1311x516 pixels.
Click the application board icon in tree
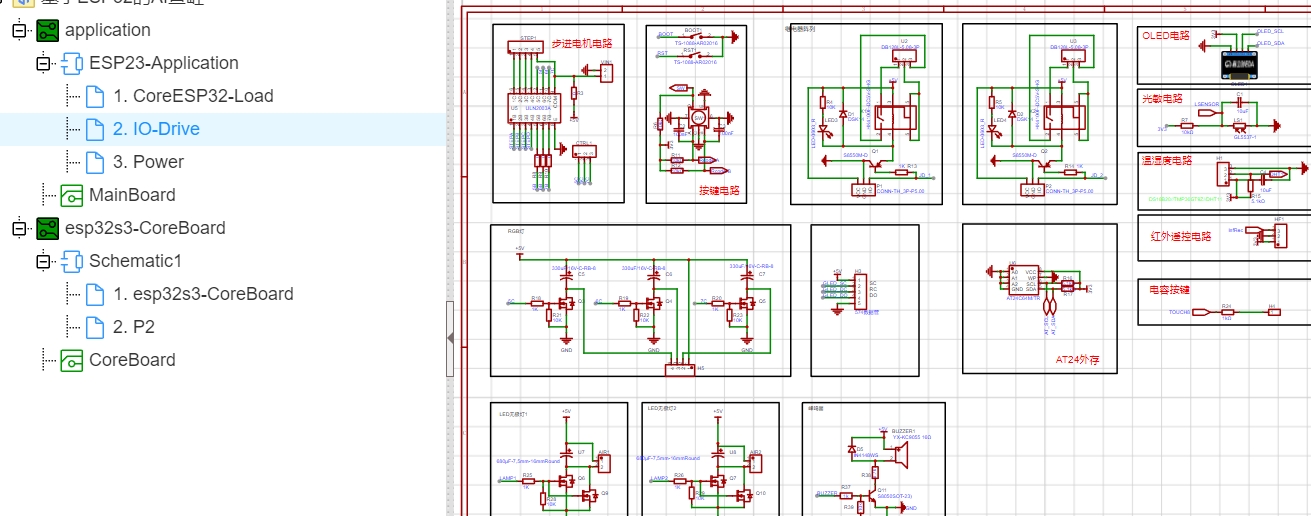click(48, 30)
